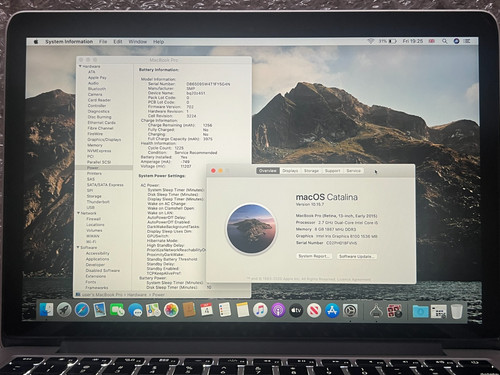Image resolution: width=500 pixels, height=375 pixels.
Task: Click the Software Update button
Action: 357,256
